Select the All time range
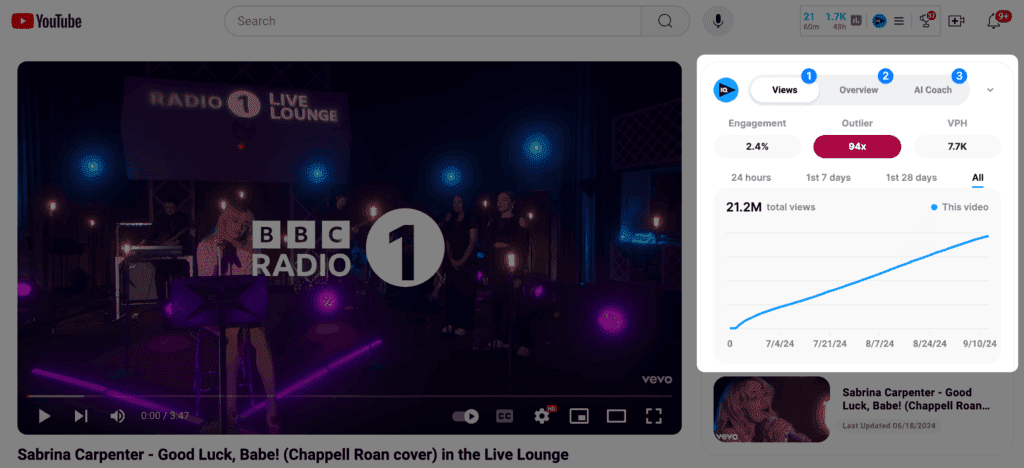Viewport: 1024px width, 468px height. point(978,178)
